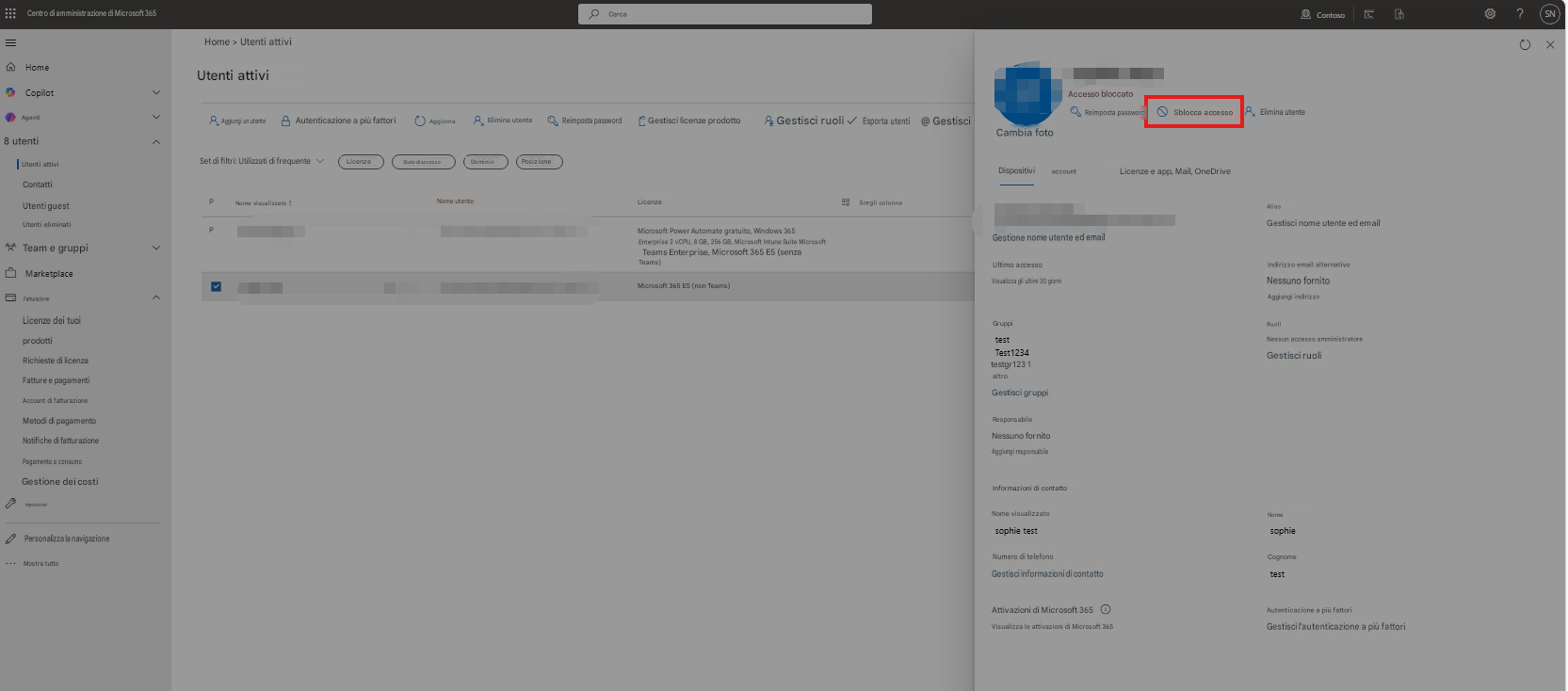Screen dimensions: 1568x691
Task: Click Gestisci l'autenticazione a più fattori link
Action: coord(1335,626)
